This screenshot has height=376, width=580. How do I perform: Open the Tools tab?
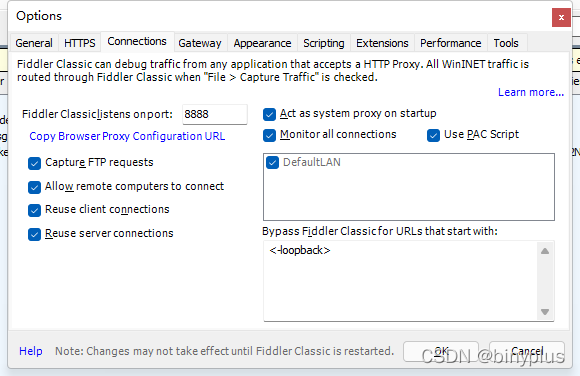point(506,43)
